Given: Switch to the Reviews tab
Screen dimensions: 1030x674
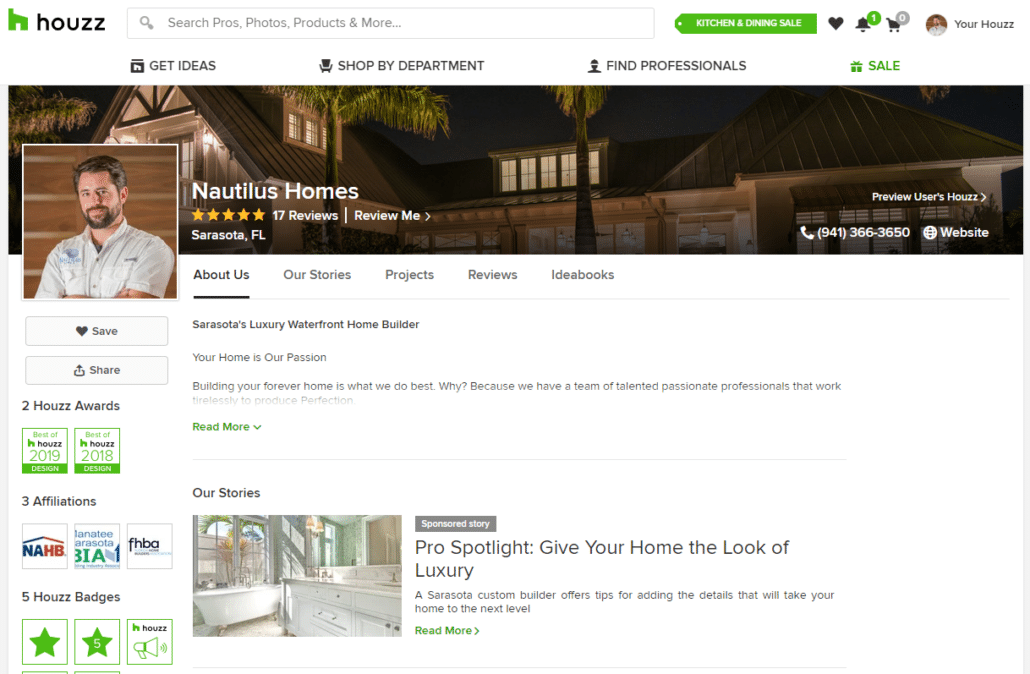Looking at the screenshot, I should [493, 275].
